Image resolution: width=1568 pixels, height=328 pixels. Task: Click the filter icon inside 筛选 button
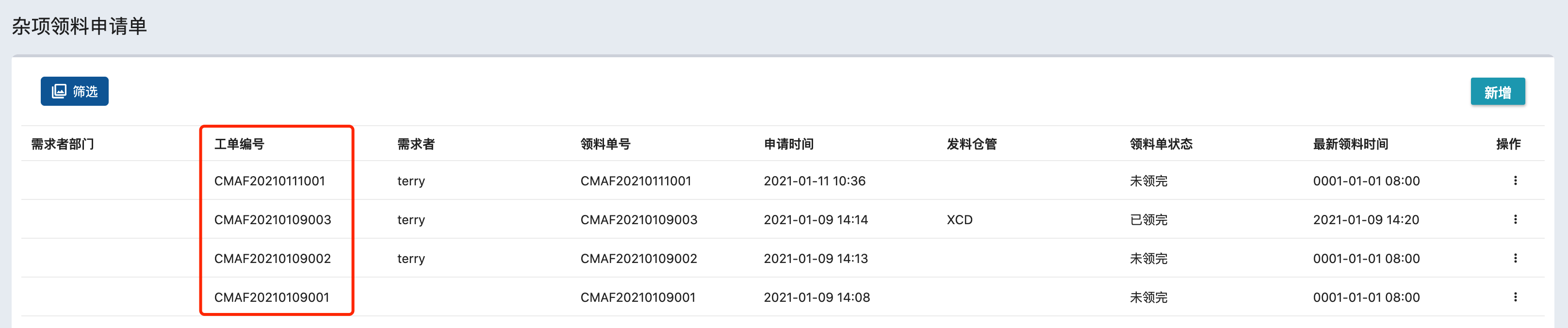[59, 91]
